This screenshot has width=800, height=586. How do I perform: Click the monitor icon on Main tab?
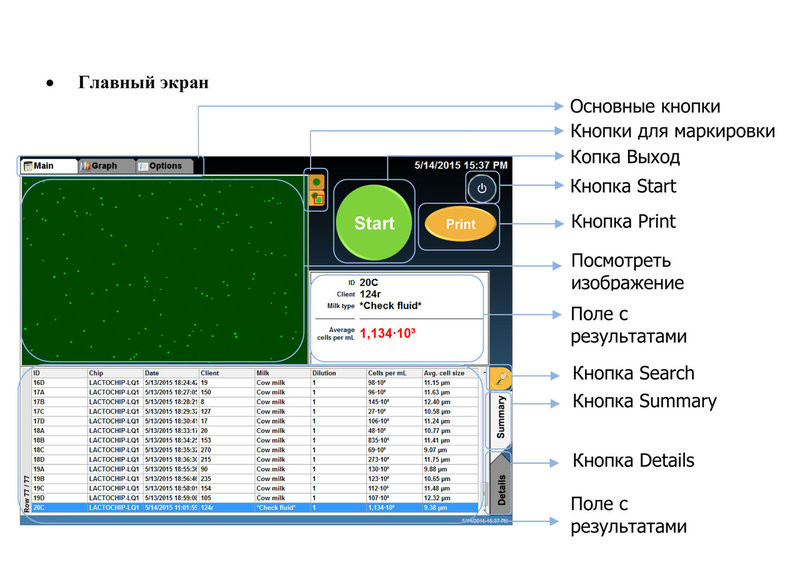(29, 166)
